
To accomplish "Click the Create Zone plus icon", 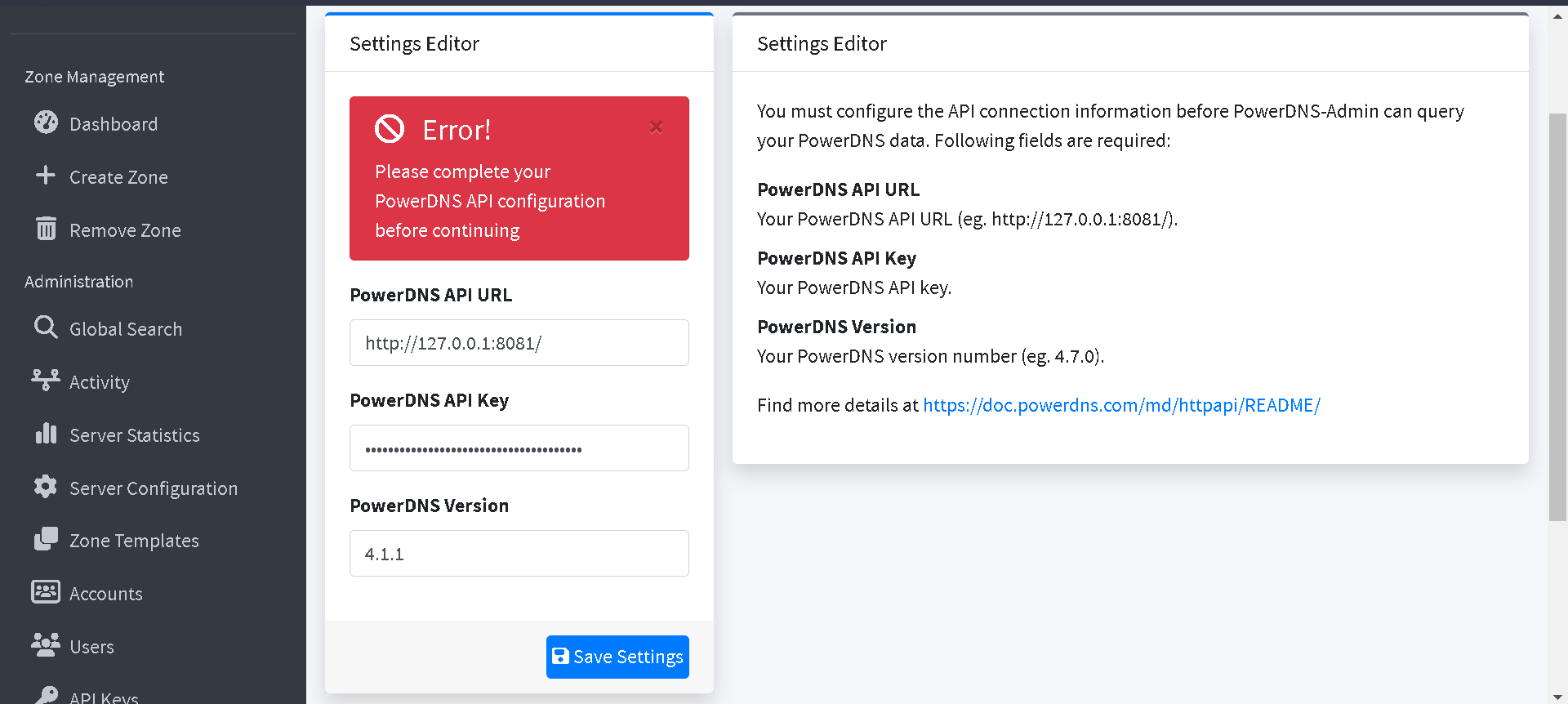I will [x=46, y=176].
